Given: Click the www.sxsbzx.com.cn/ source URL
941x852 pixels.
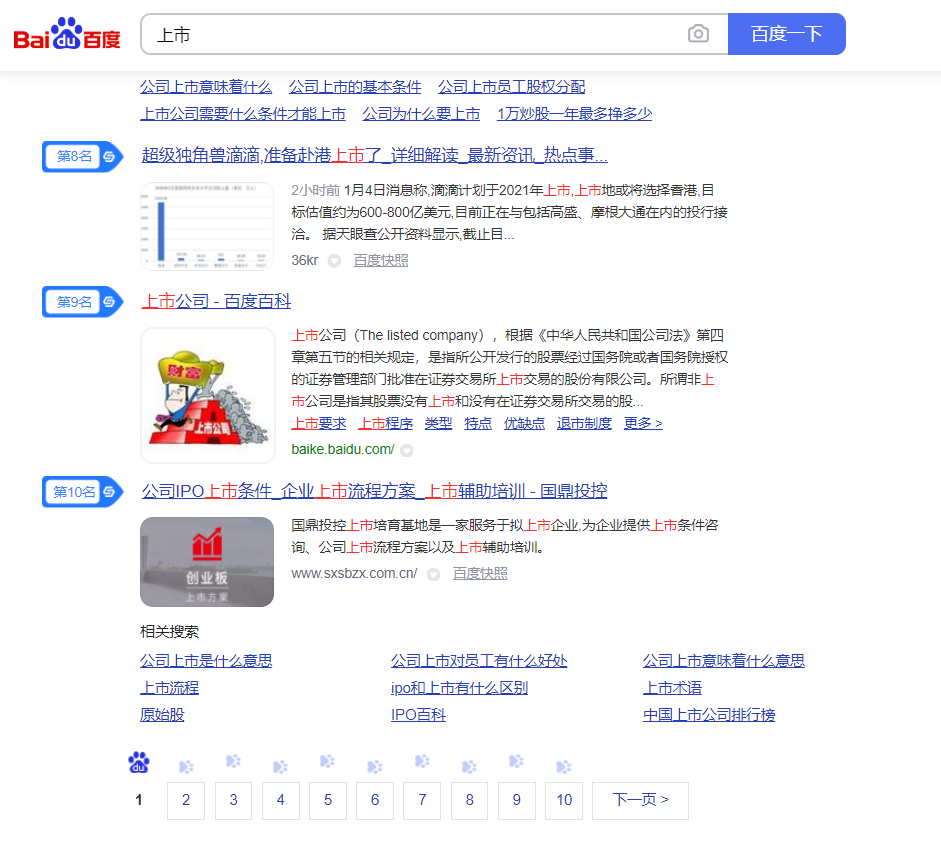Looking at the screenshot, I should [x=354, y=574].
